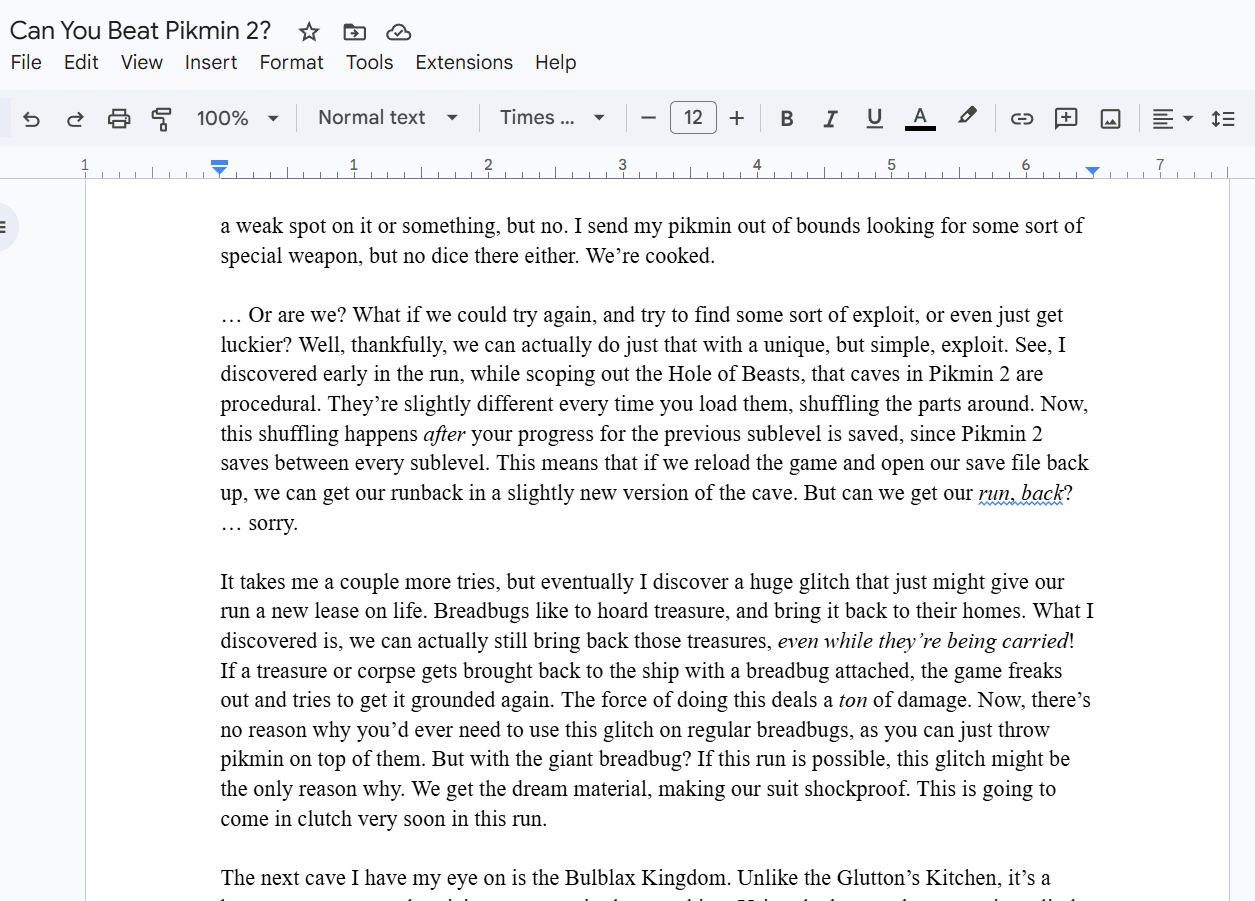Click the font size field showing 12
This screenshot has height=901, width=1255.
693,118
